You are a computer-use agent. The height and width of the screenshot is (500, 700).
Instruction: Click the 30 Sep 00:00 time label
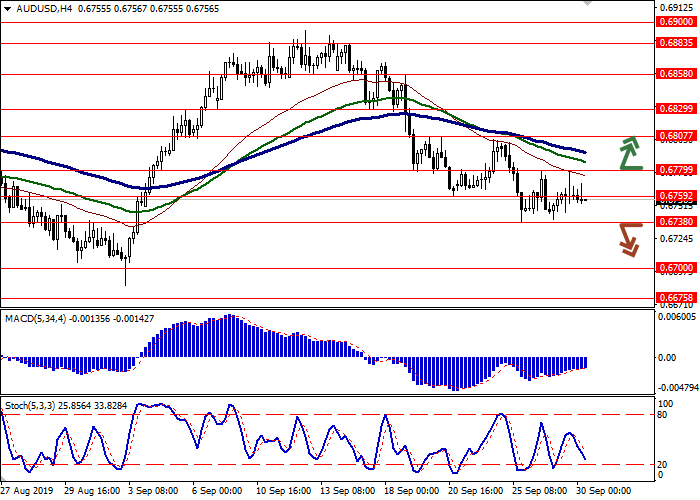tap(605, 492)
